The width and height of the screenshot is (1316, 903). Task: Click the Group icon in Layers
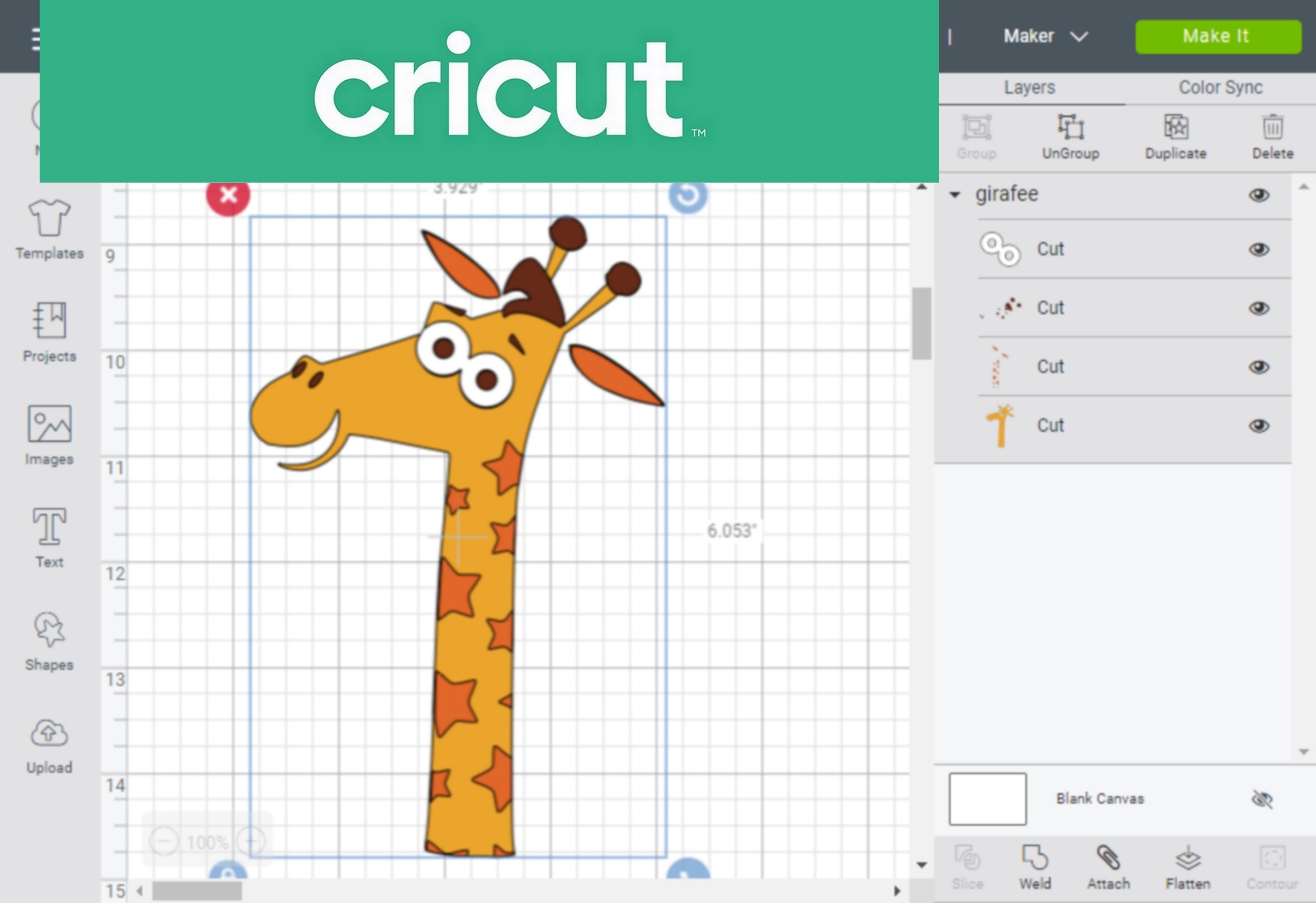pos(977,136)
